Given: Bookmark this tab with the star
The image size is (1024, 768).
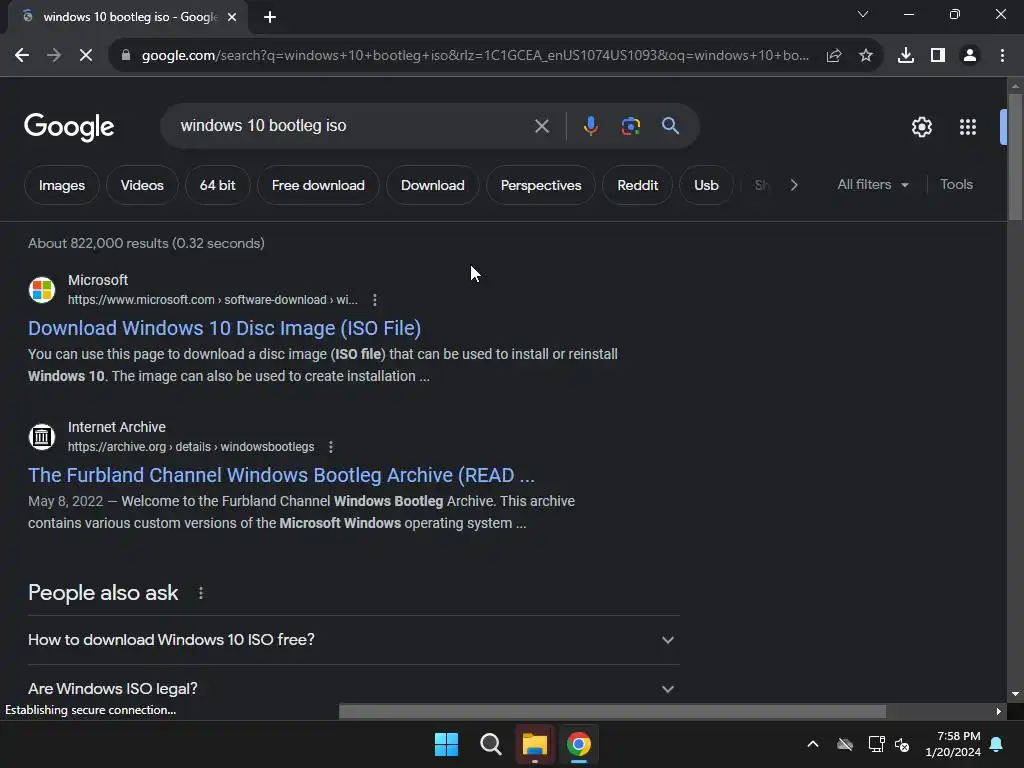Looking at the screenshot, I should pyautogui.click(x=866, y=56).
